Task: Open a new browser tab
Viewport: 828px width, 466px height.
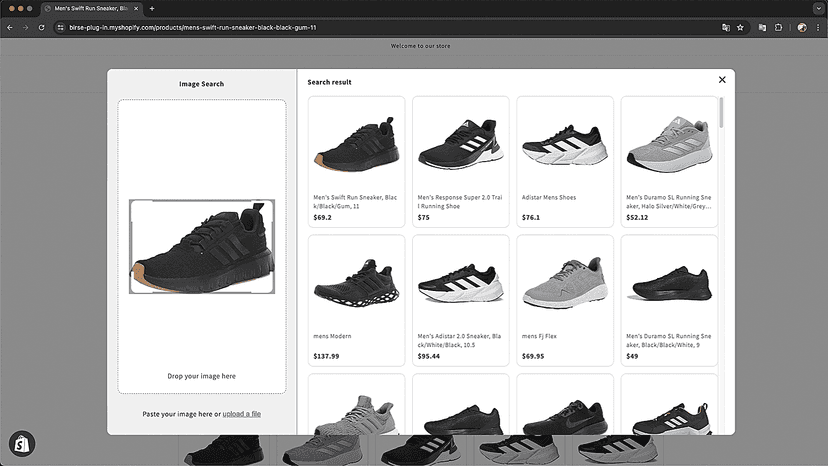Action: coord(152,8)
